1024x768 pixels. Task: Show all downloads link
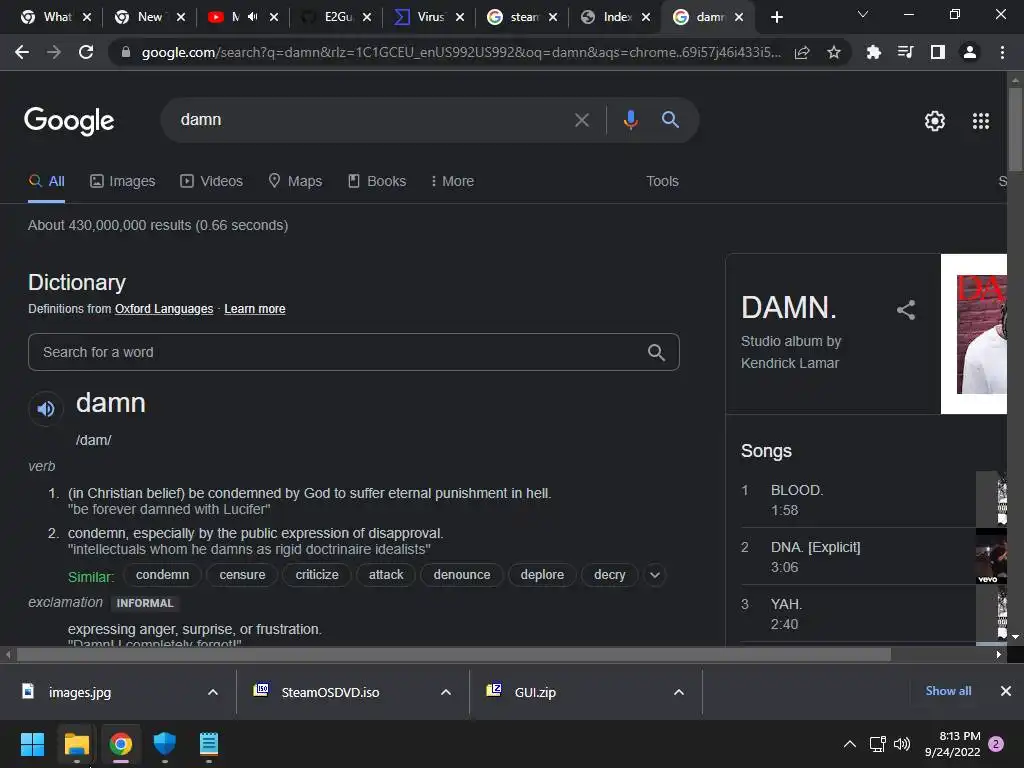tap(948, 691)
